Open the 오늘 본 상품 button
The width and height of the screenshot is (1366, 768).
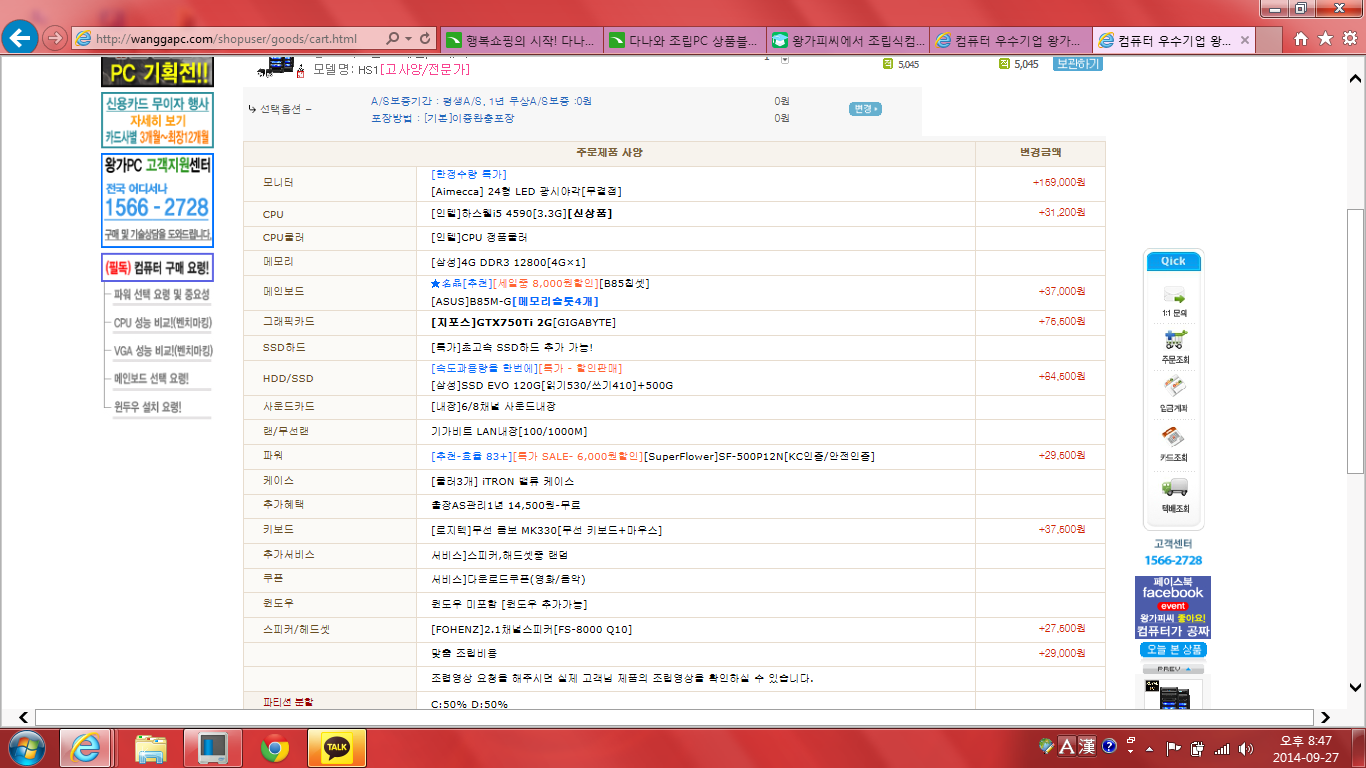point(1173,650)
